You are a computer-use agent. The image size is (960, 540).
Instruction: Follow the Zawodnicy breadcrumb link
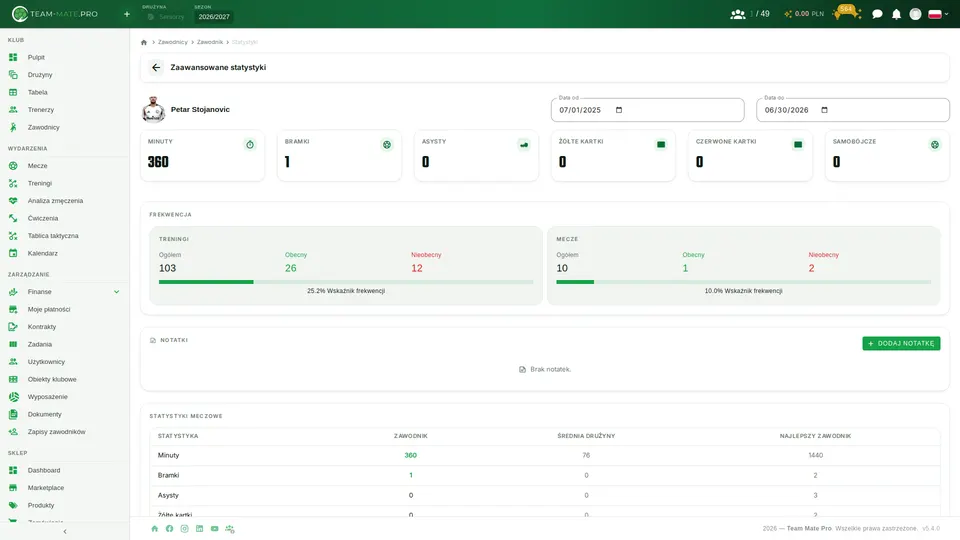coord(173,42)
